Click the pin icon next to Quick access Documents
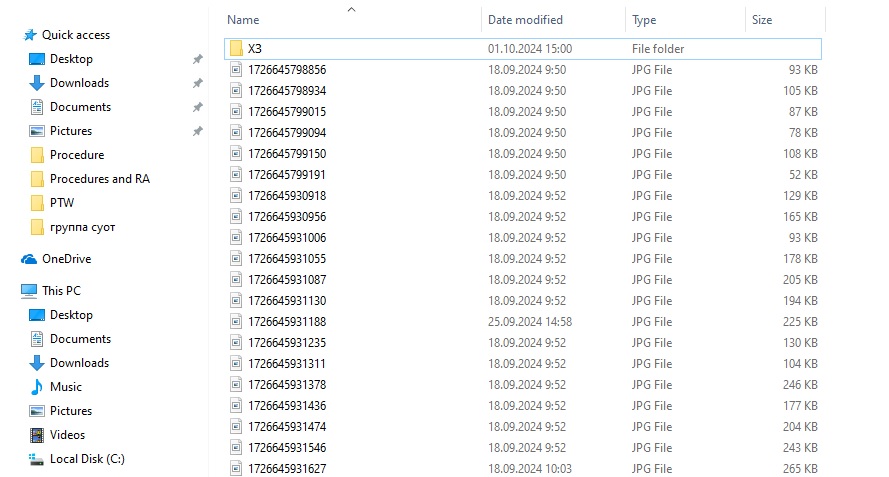Screen dimensions: 889x477 tap(197, 107)
